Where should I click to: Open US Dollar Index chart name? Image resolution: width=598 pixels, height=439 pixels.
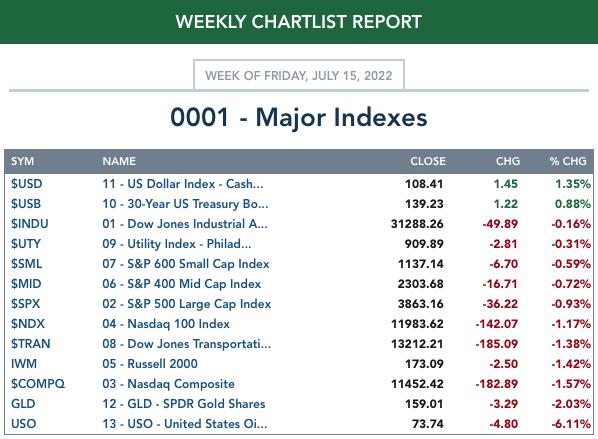(183, 184)
